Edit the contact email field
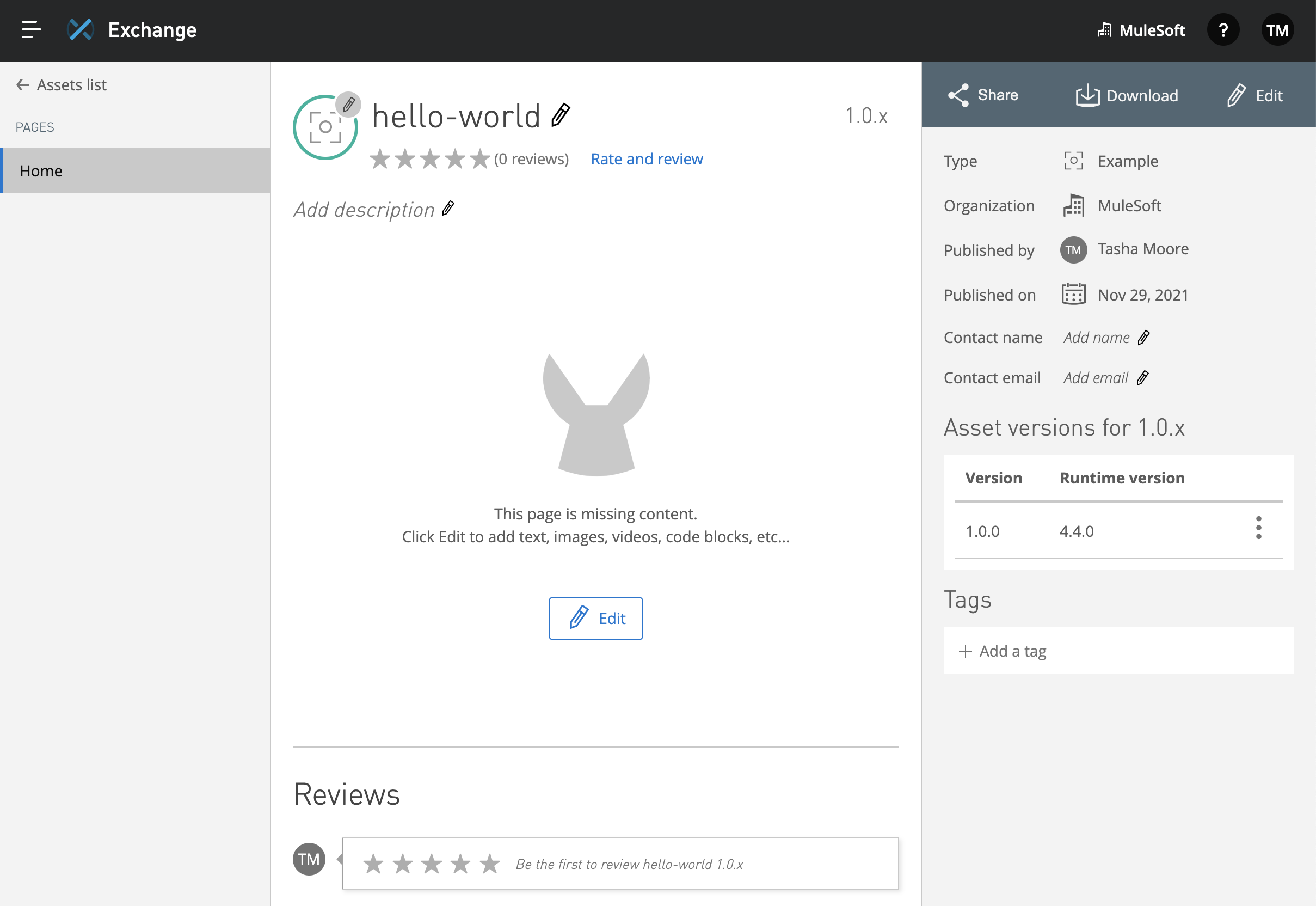The width and height of the screenshot is (1316, 906). [1143, 377]
